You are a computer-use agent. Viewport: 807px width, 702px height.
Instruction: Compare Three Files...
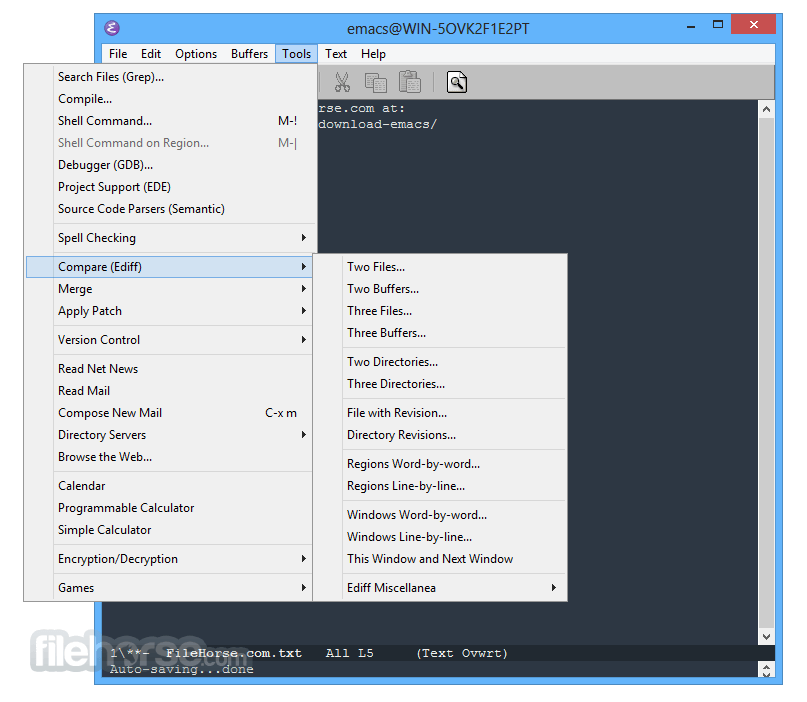[x=441, y=311]
